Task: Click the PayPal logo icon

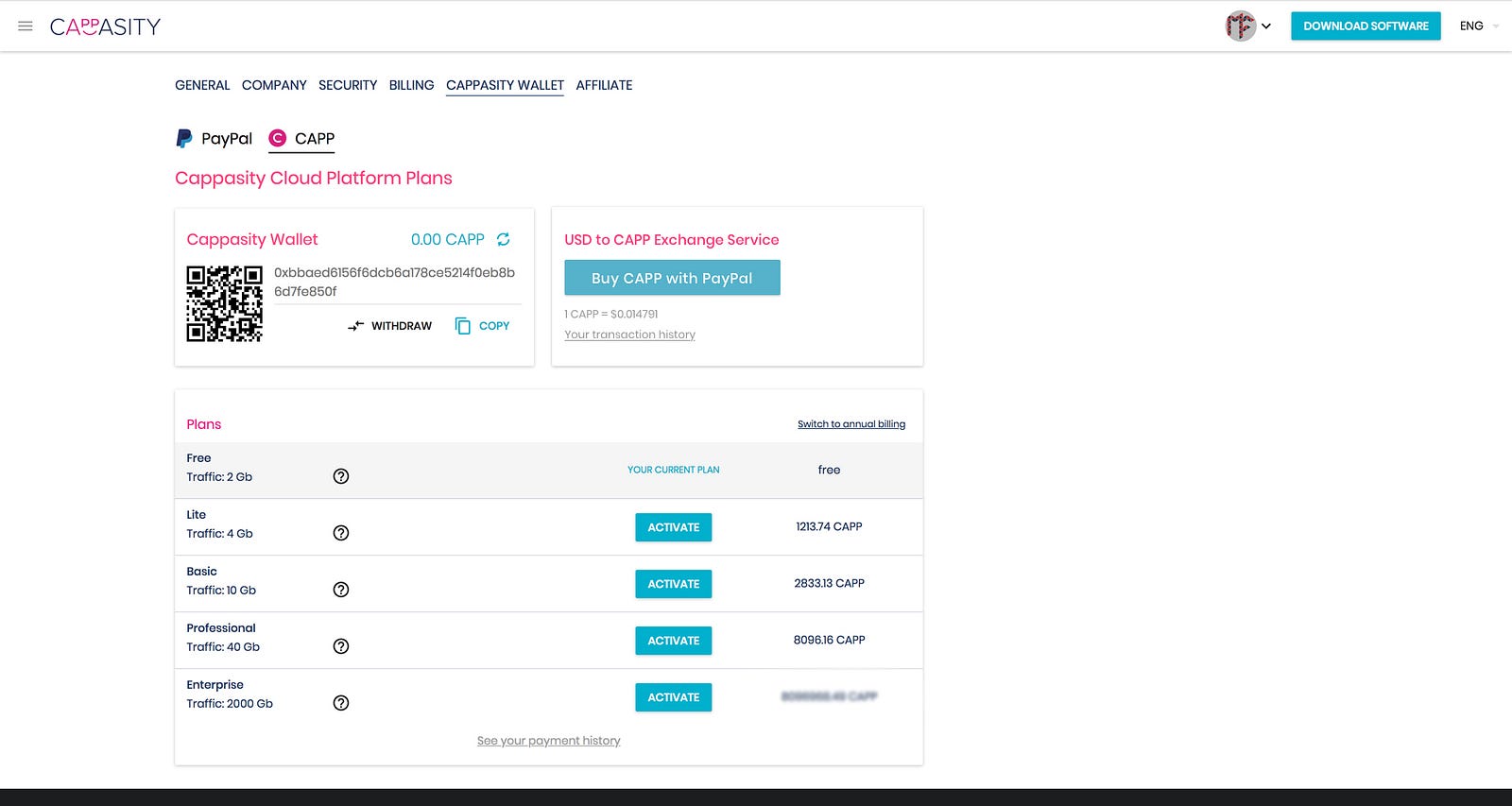Action: (x=184, y=139)
